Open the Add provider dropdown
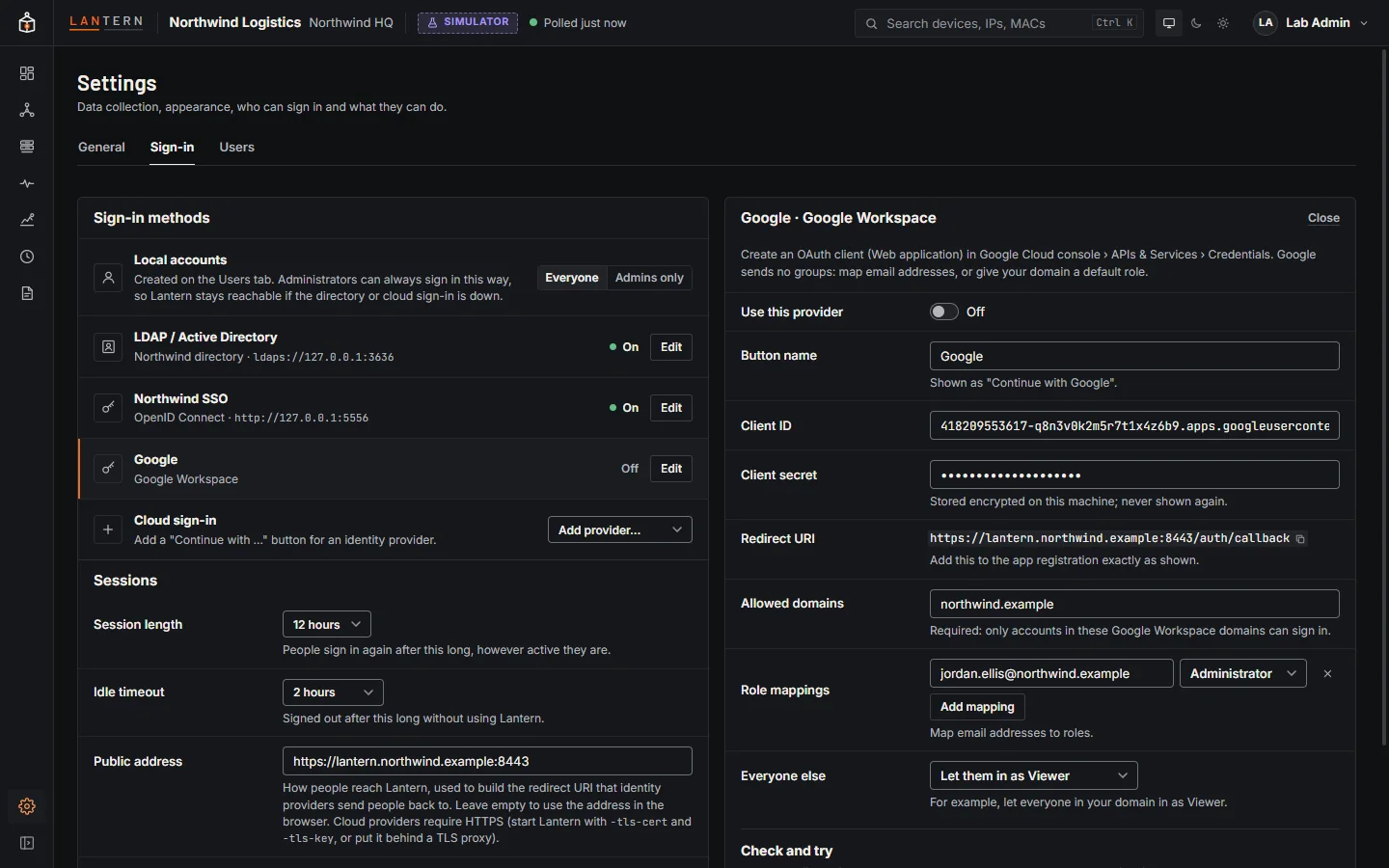1389x868 pixels. (620, 529)
